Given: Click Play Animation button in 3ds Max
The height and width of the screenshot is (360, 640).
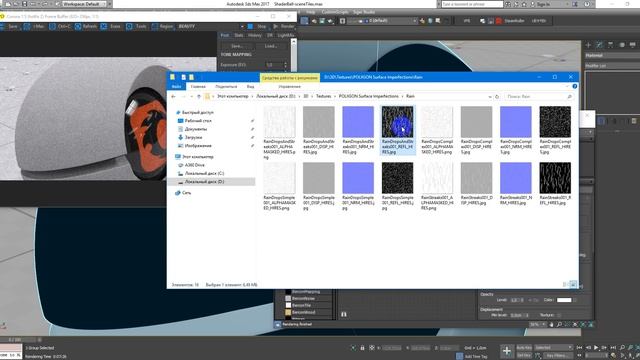Looking at the screenshot, I should click(x=596, y=348).
